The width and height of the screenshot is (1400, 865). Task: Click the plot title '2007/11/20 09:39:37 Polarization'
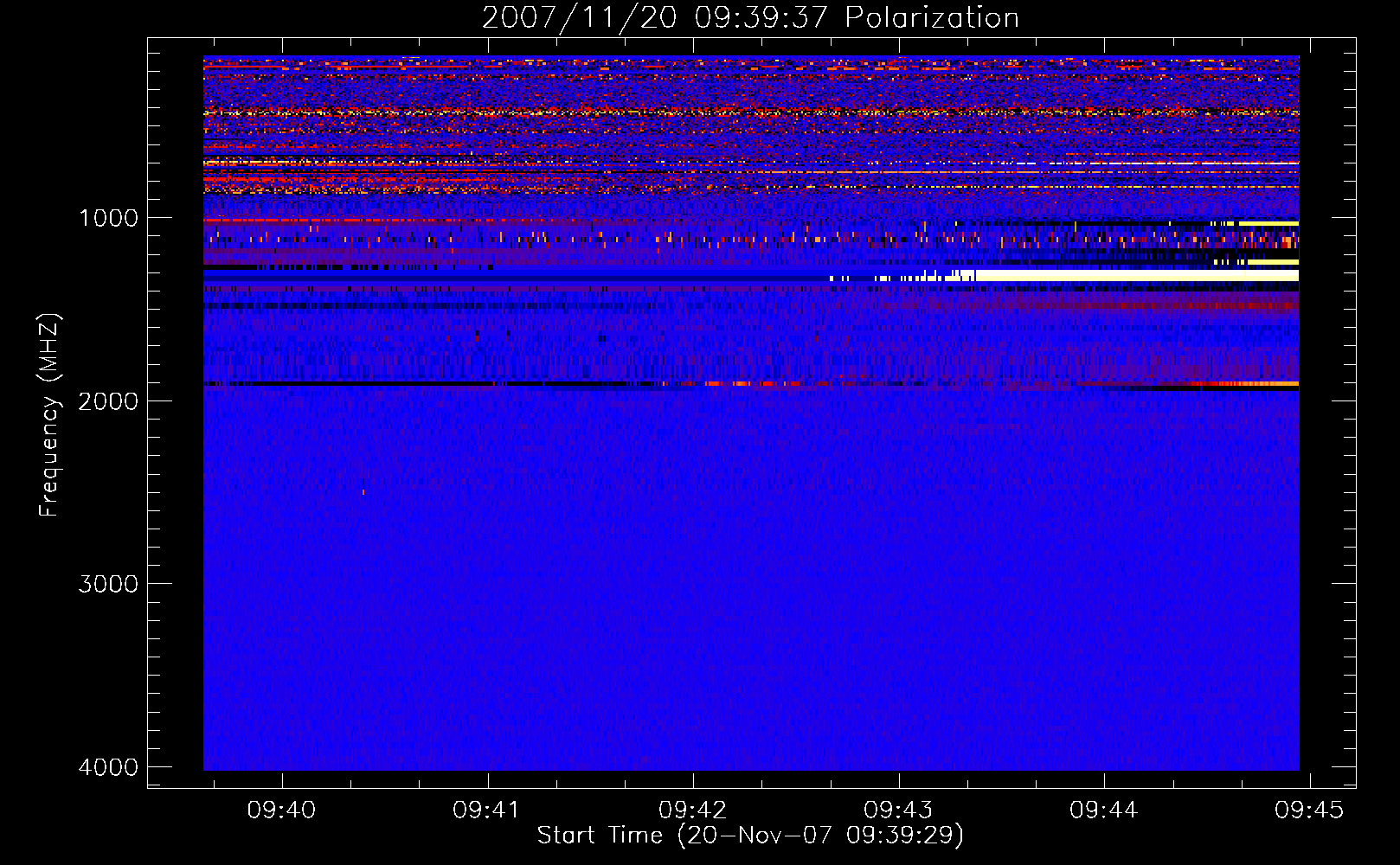(750, 17)
